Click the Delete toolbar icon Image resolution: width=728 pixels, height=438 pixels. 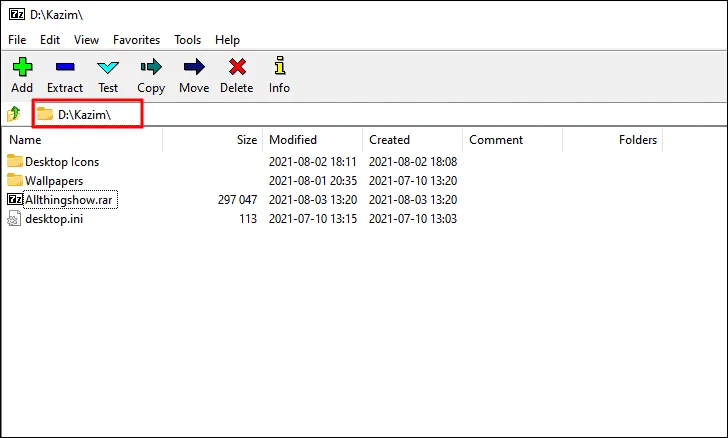click(x=237, y=68)
